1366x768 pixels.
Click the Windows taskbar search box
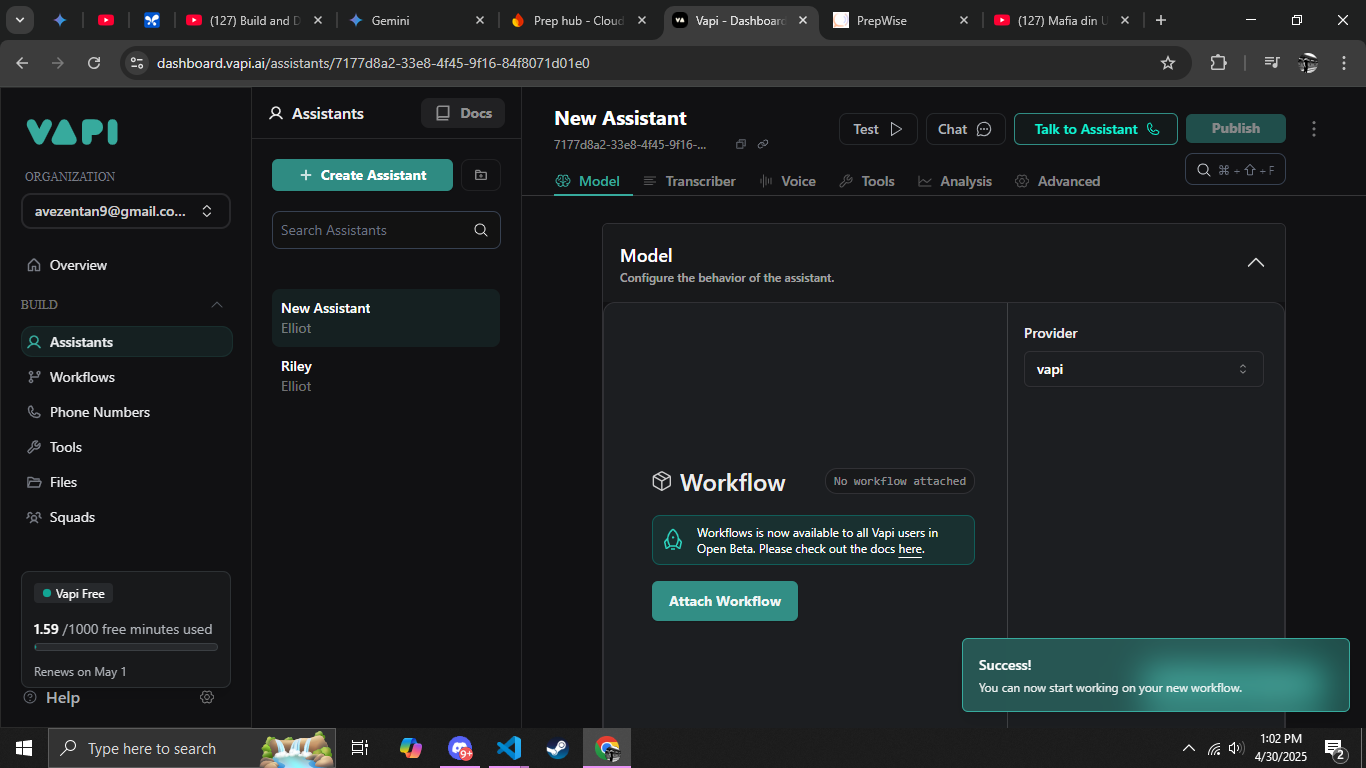tap(192, 748)
